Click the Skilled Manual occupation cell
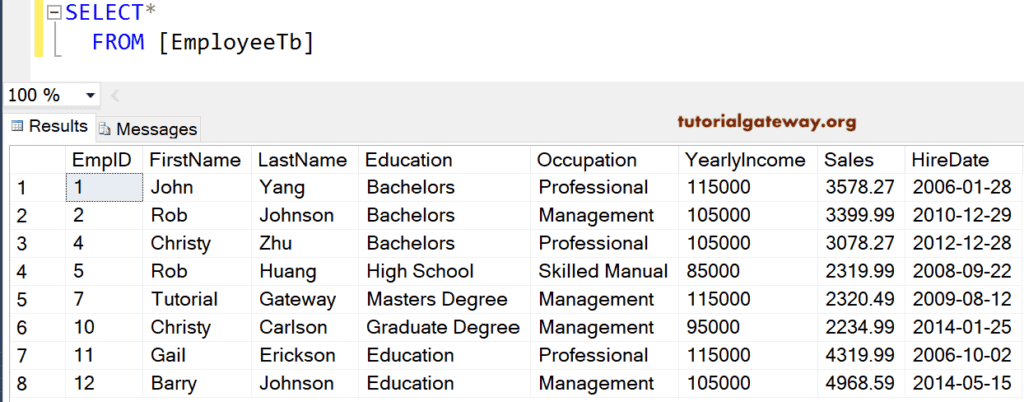 (602, 271)
